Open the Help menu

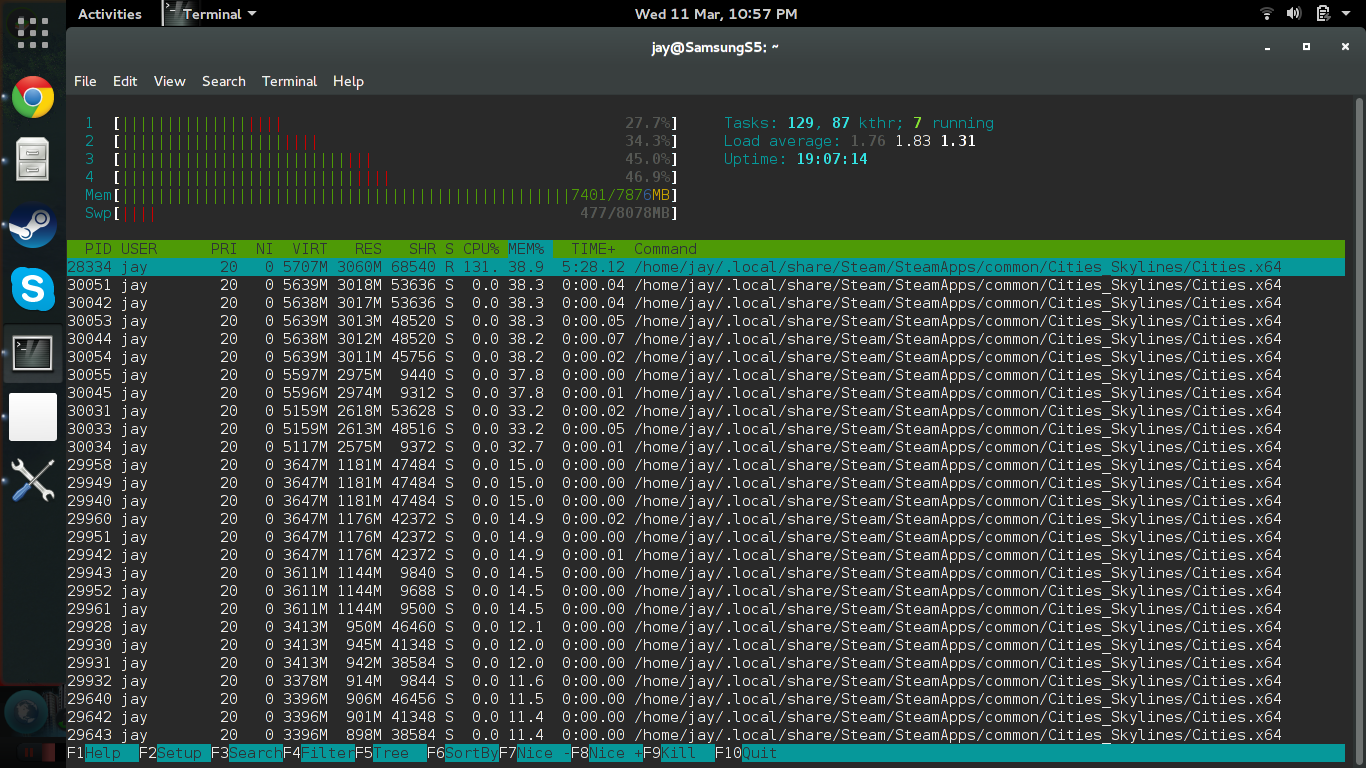click(348, 81)
